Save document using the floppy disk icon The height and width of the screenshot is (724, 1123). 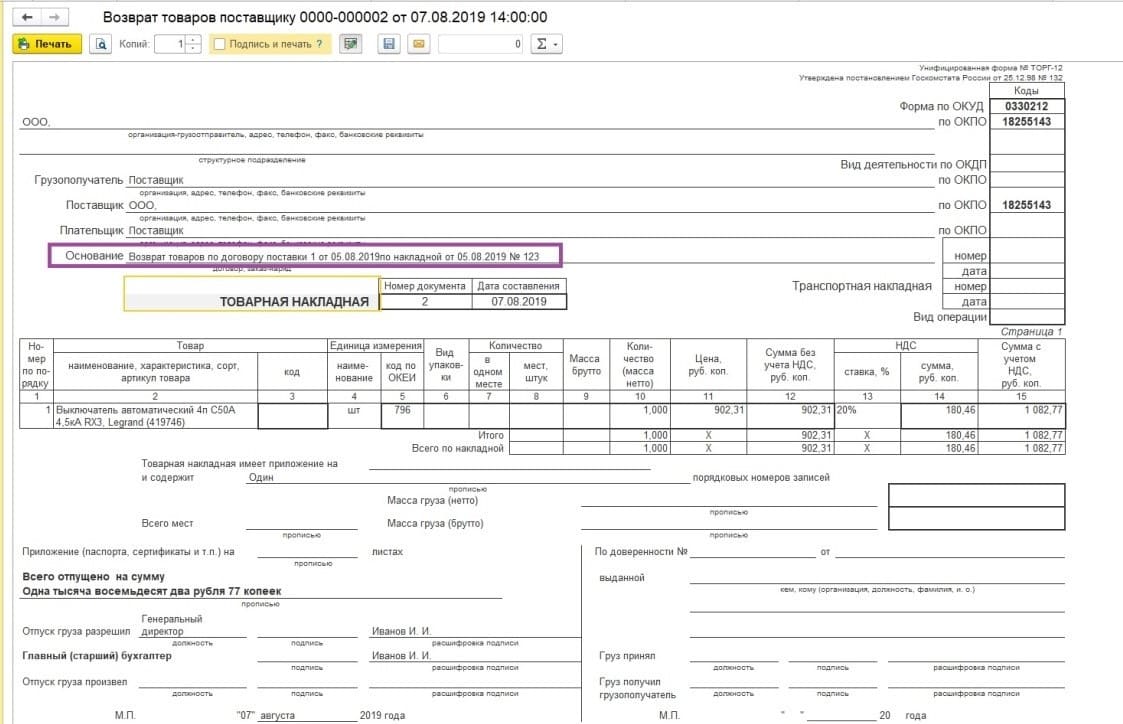389,44
